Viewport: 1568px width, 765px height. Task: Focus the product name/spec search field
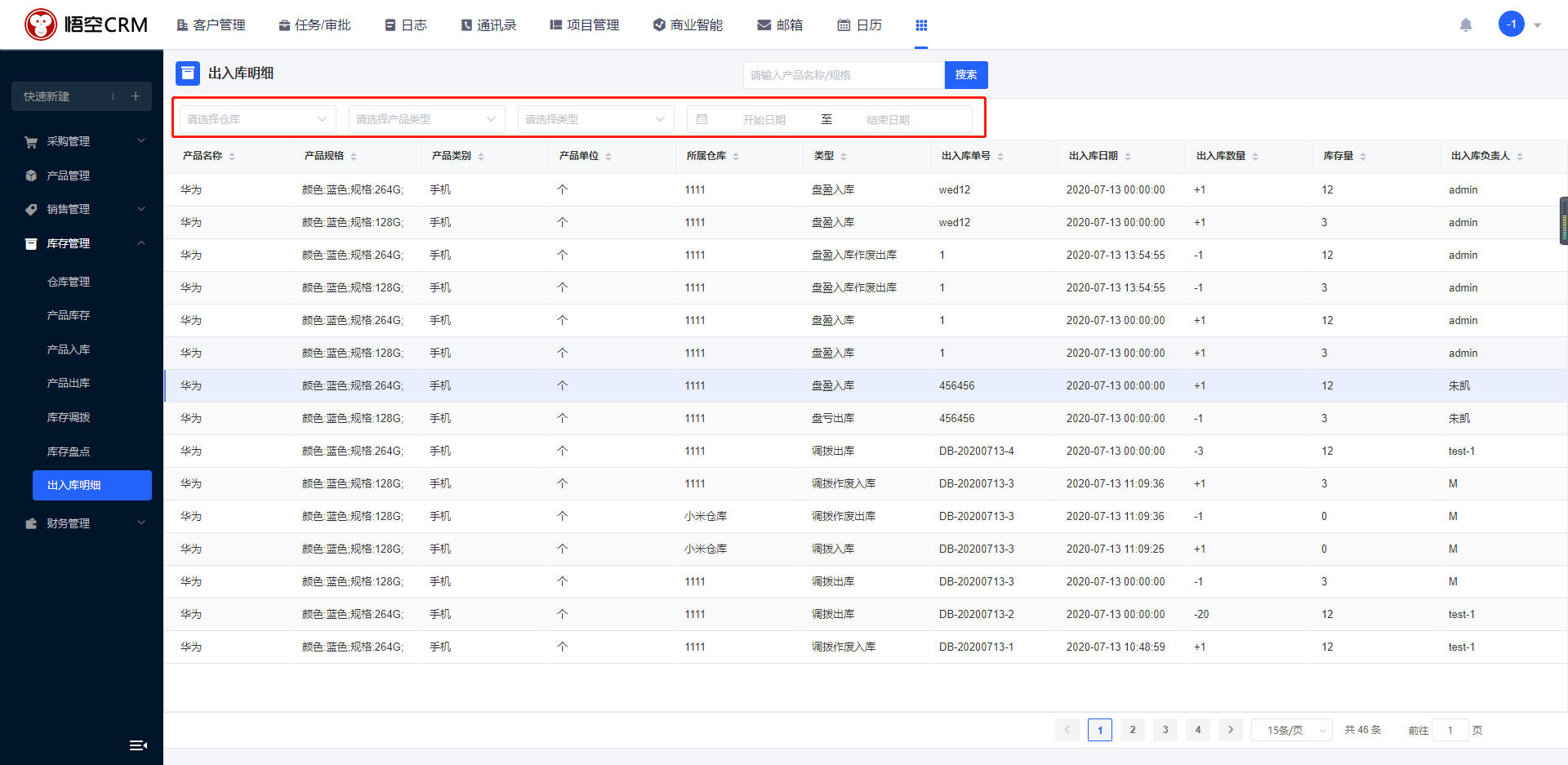coord(844,75)
